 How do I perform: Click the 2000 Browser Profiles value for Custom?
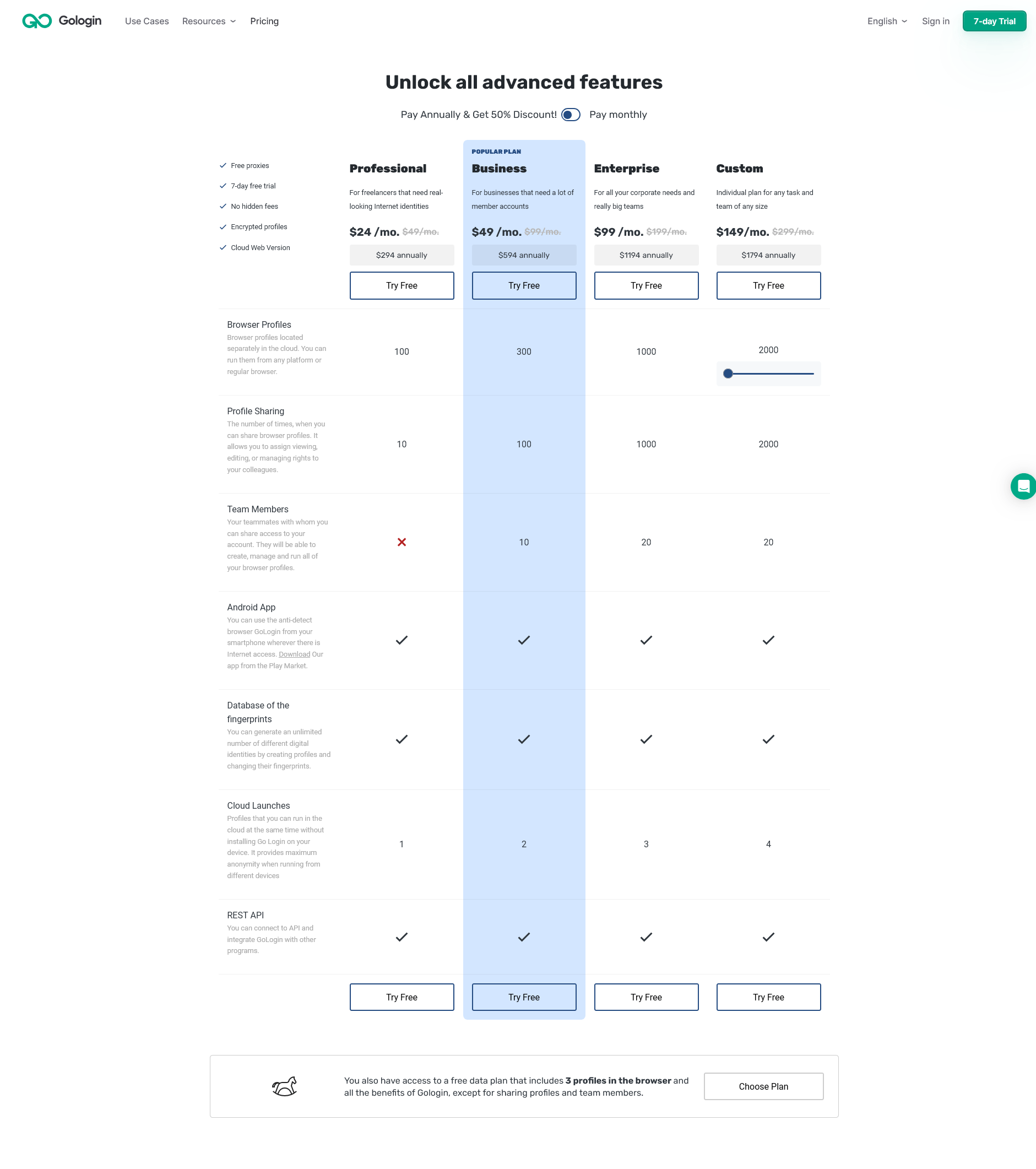(x=768, y=350)
